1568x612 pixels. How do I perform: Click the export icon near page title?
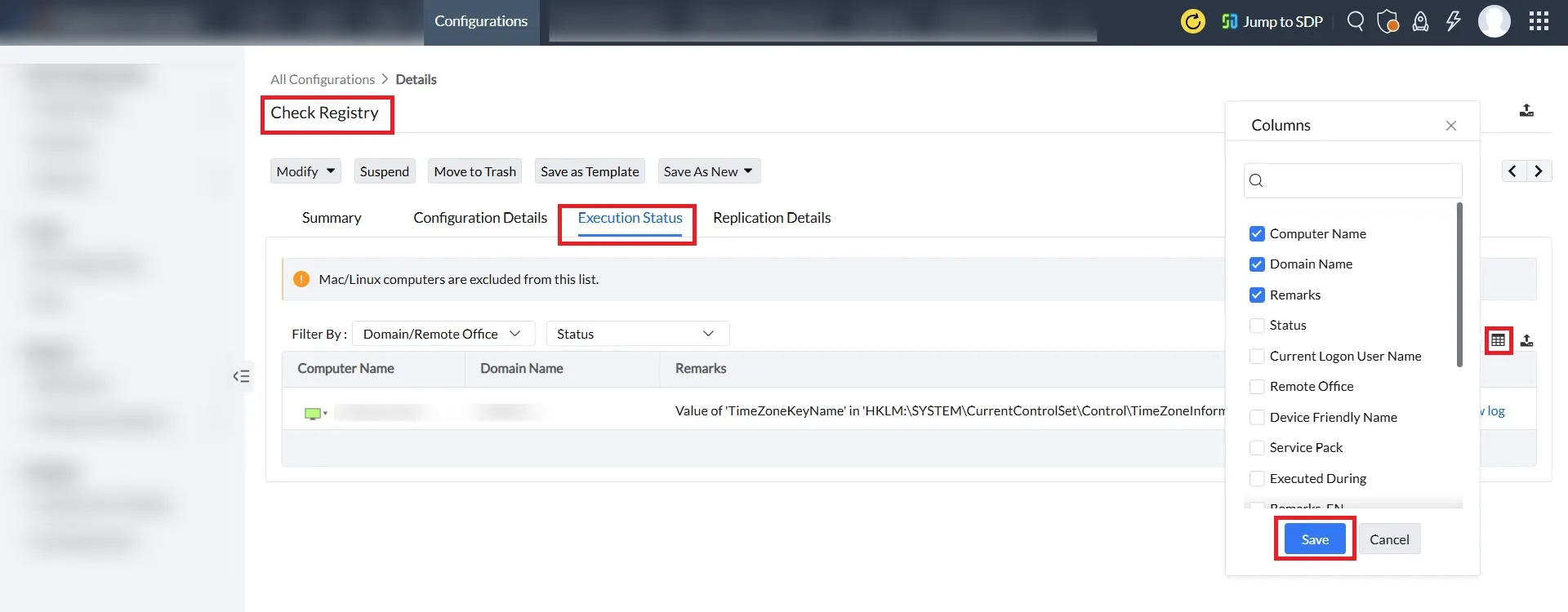click(x=1526, y=110)
